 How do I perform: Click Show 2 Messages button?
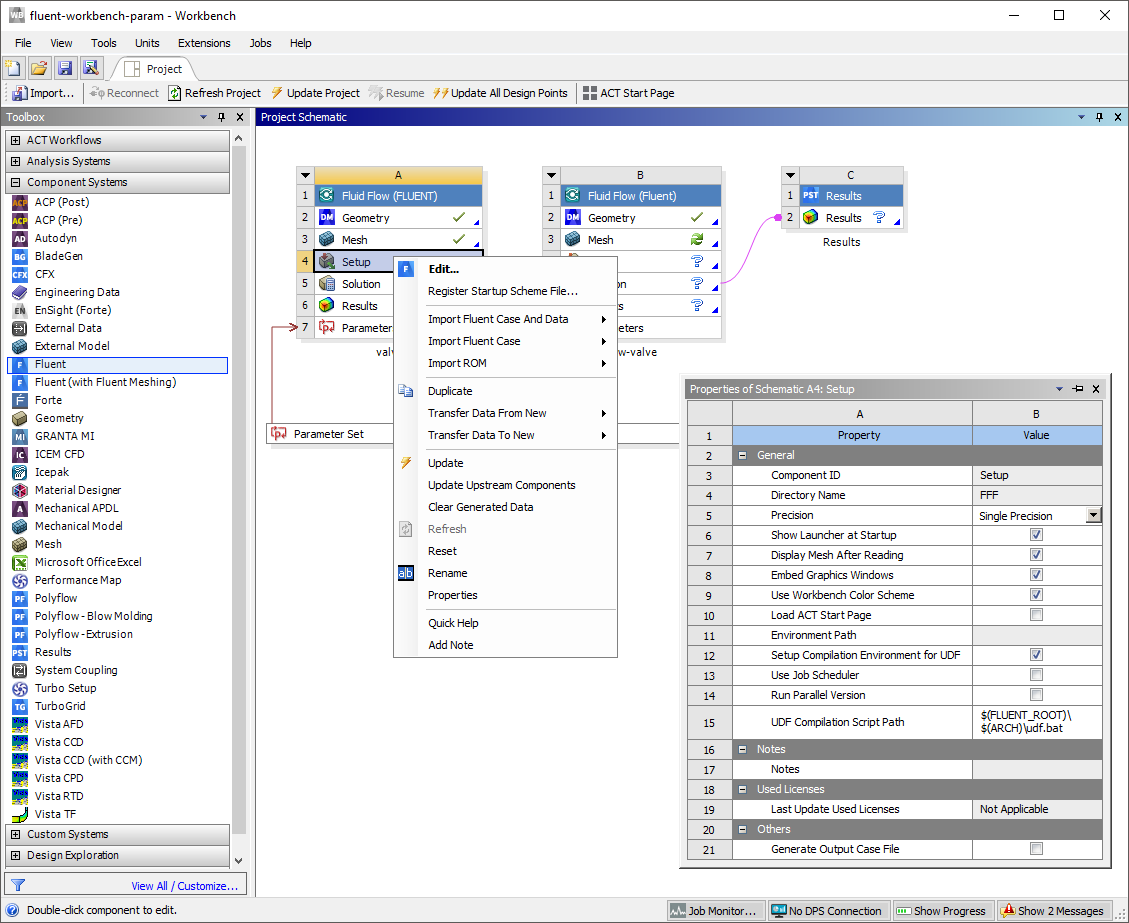coord(1052,911)
